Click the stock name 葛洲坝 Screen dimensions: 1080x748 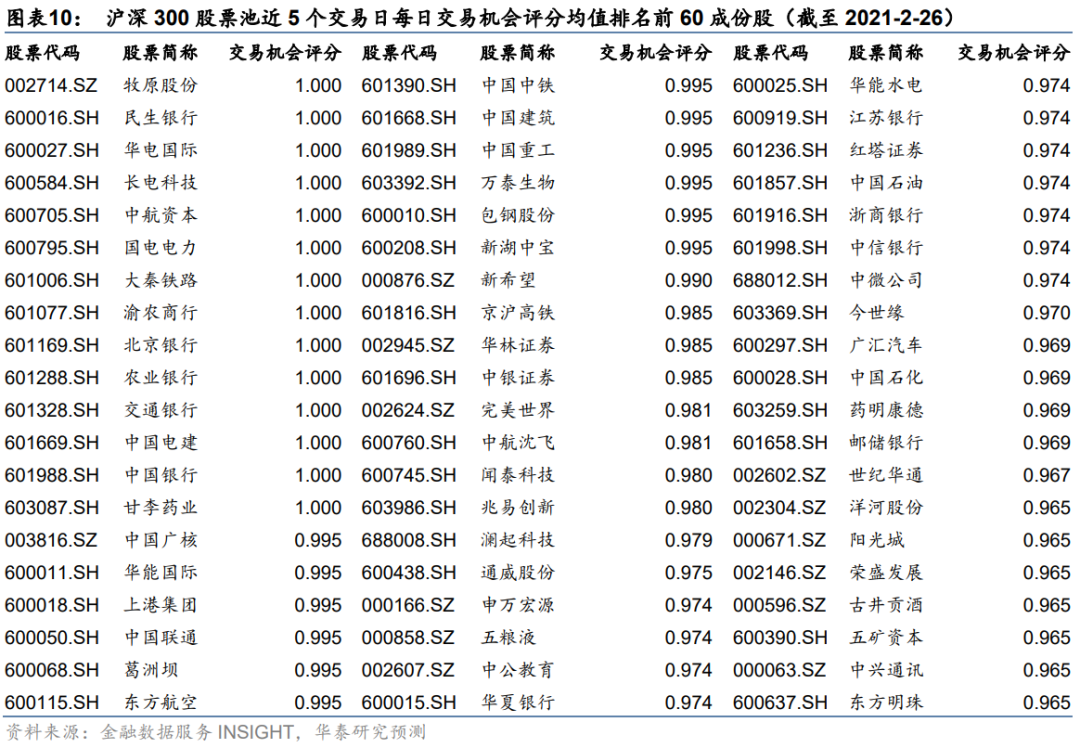[152, 669]
